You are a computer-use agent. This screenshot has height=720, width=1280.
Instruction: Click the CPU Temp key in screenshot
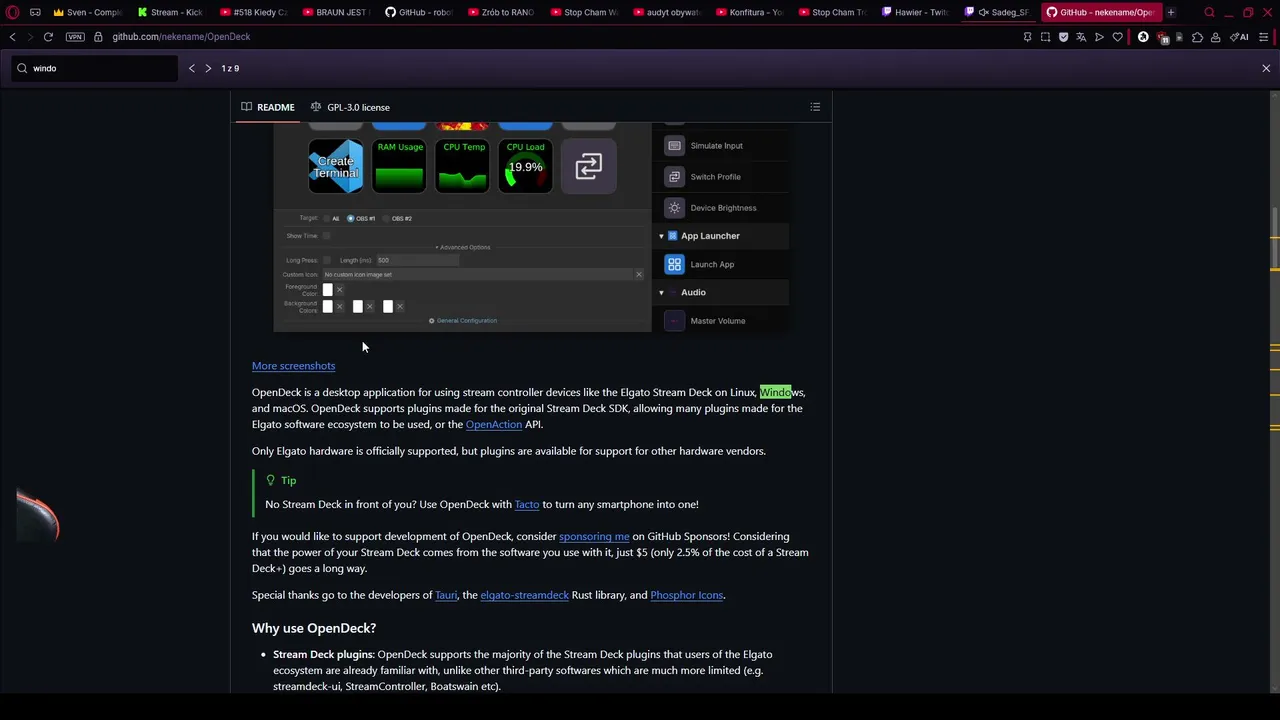tap(463, 166)
